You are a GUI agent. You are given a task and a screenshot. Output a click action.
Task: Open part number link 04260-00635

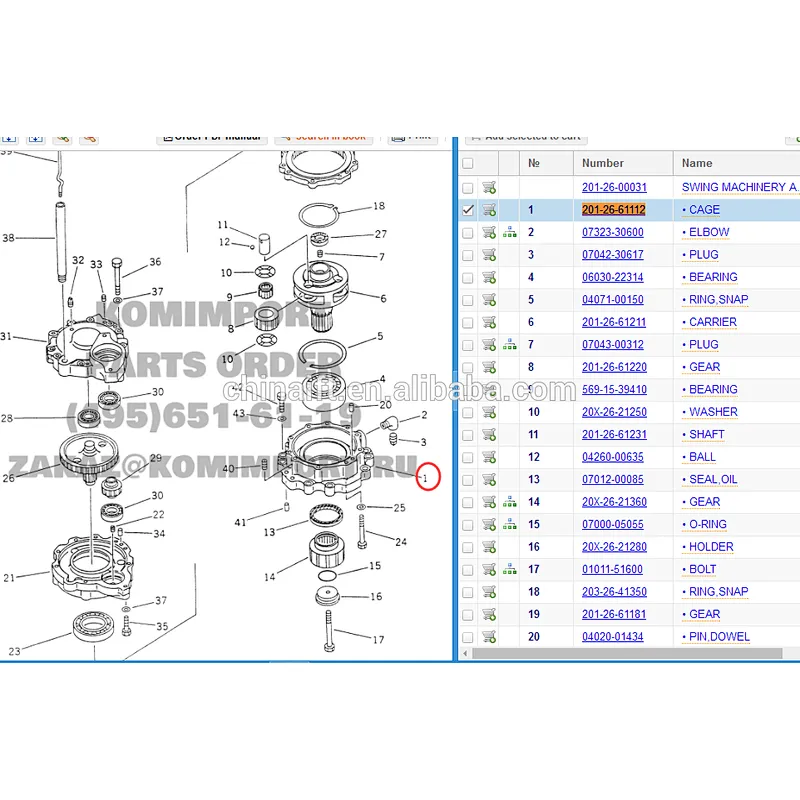coord(612,457)
